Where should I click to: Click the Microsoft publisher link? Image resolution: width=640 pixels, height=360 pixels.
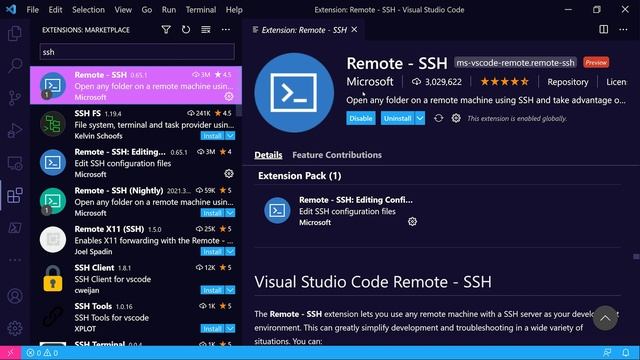tap(370, 82)
